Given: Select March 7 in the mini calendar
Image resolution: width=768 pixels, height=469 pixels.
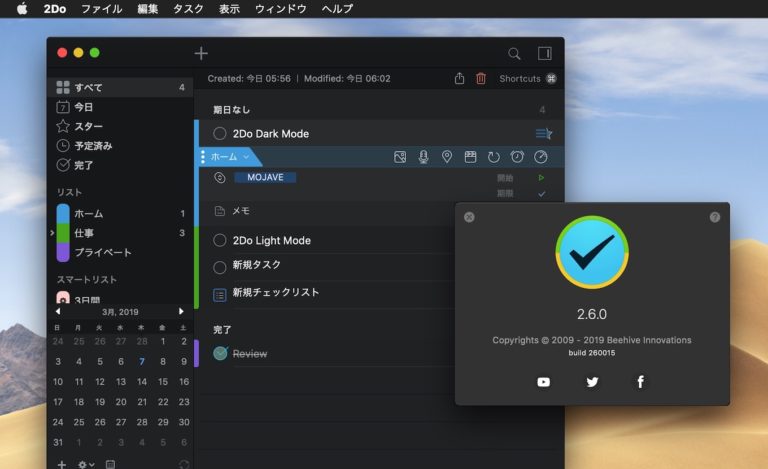Looking at the screenshot, I should point(142,361).
